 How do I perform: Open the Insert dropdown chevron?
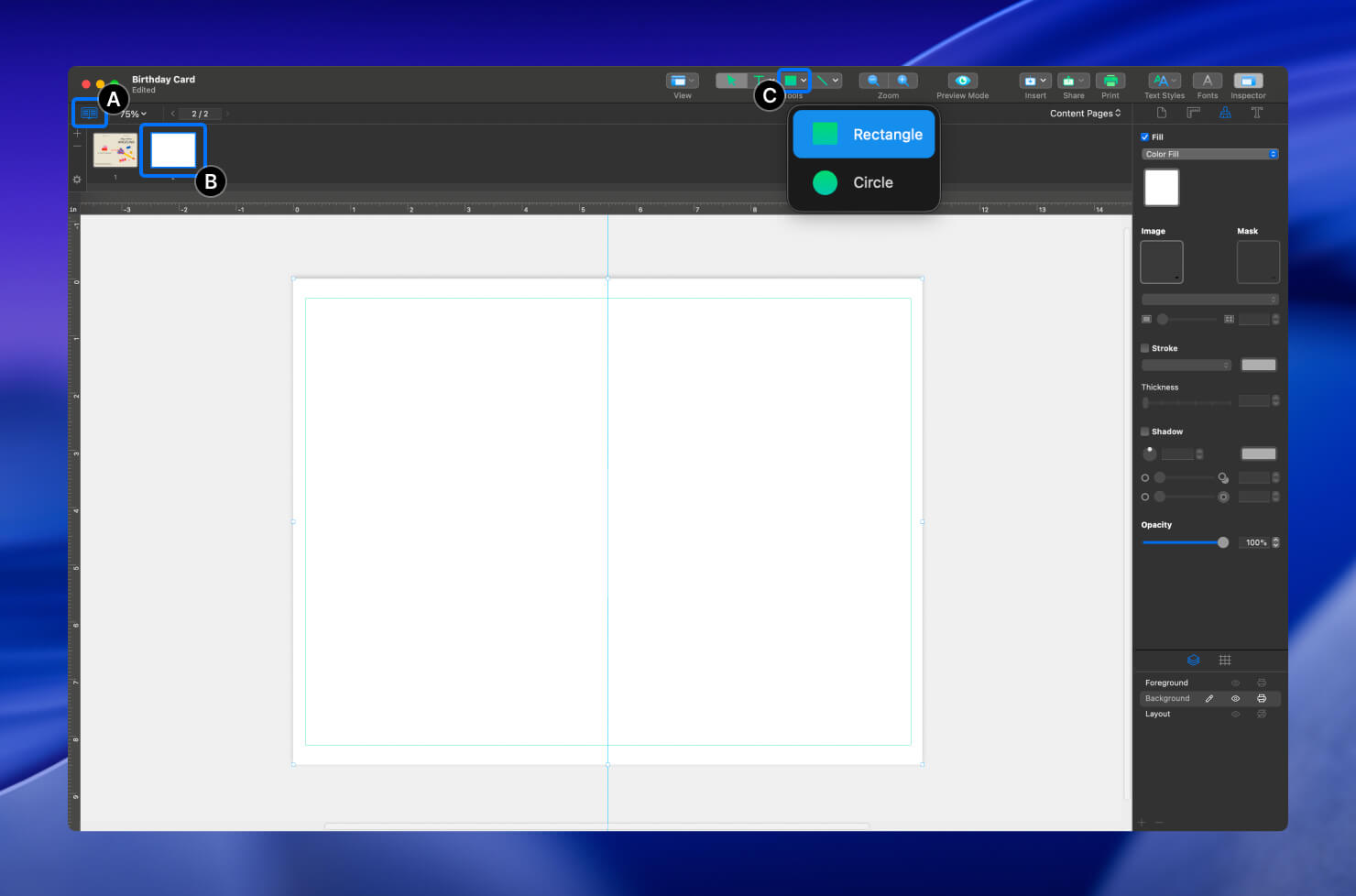(x=1045, y=81)
